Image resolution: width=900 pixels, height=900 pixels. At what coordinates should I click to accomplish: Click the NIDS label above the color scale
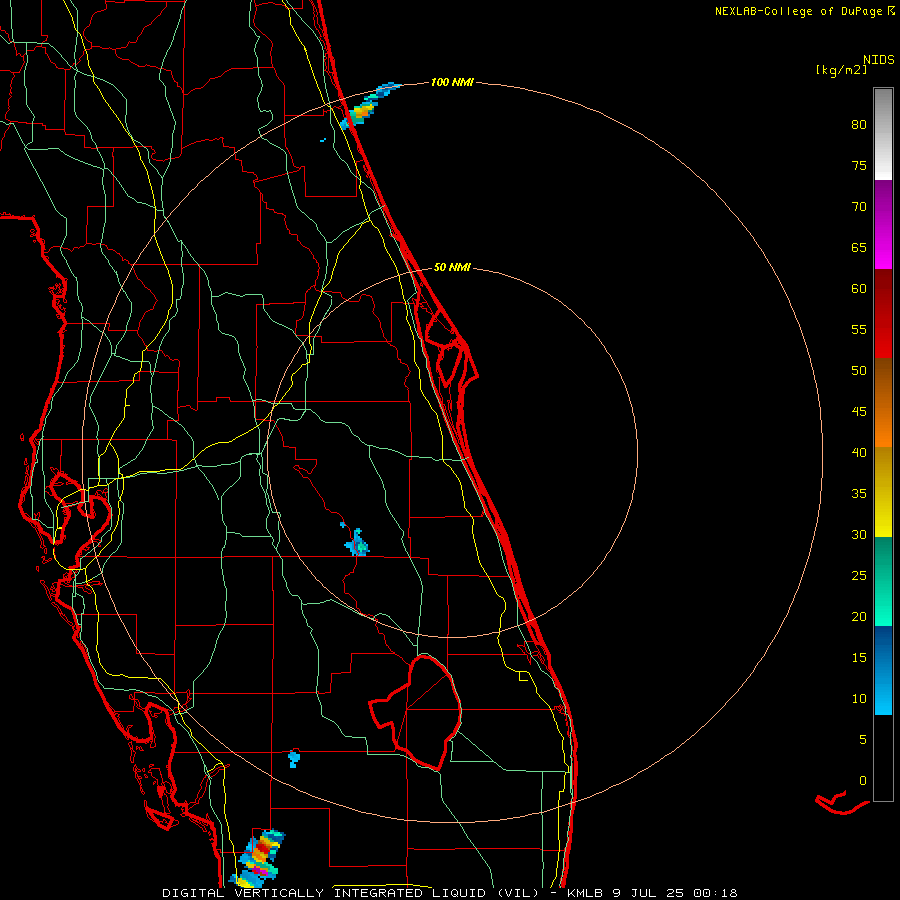[878, 60]
